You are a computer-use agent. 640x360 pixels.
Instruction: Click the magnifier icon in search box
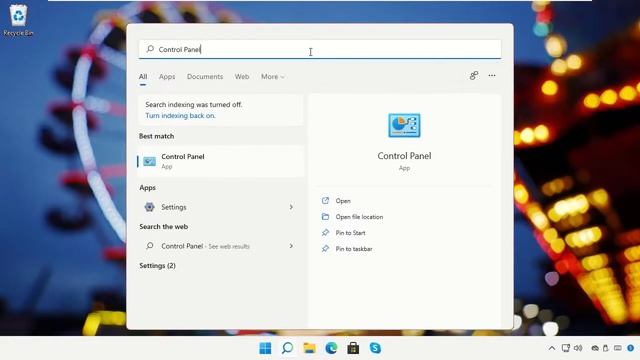point(150,49)
